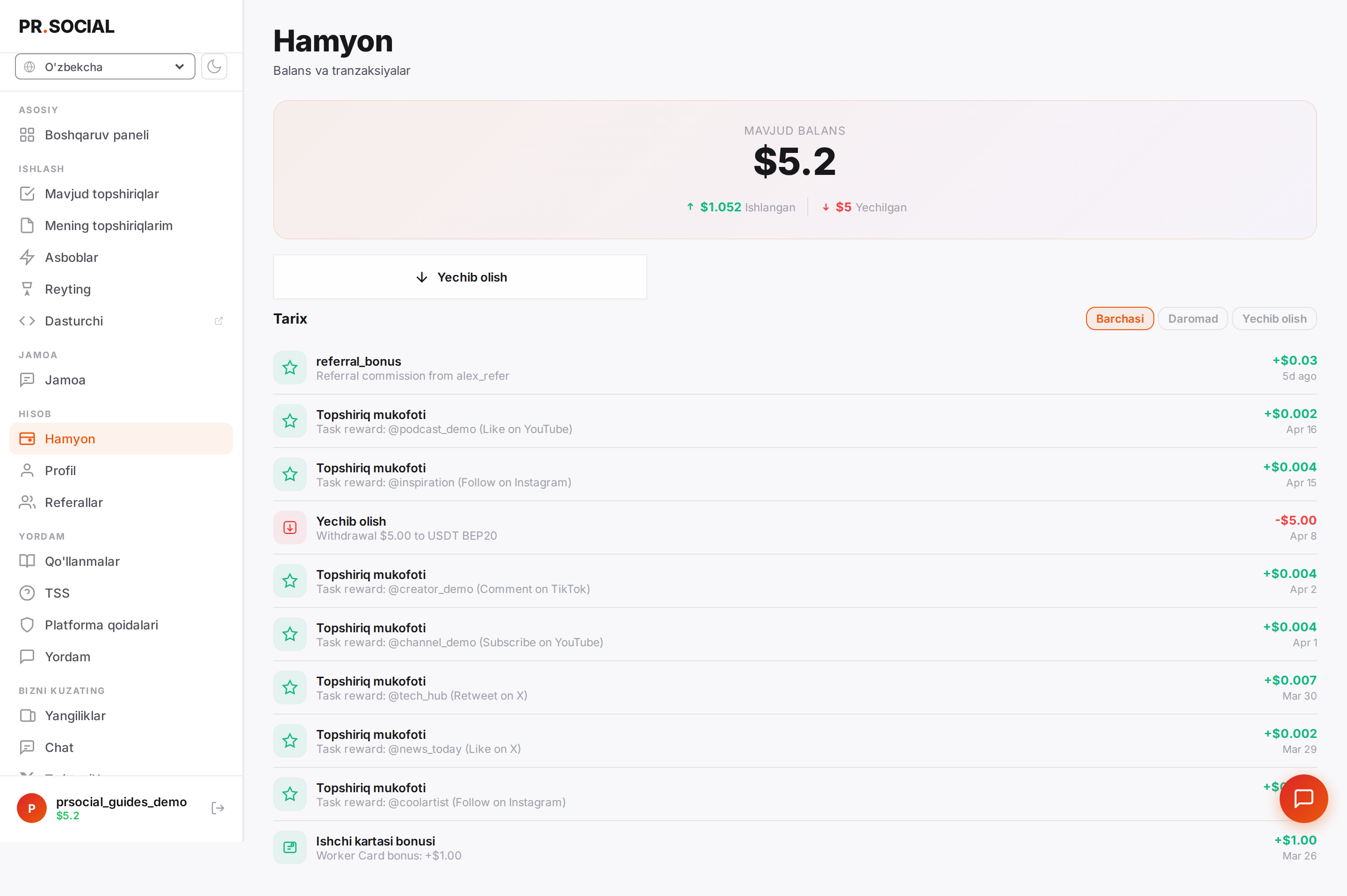Viewport: 1347px width, 896px height.
Task: Toggle dark mode with the moon icon
Action: [x=214, y=66]
